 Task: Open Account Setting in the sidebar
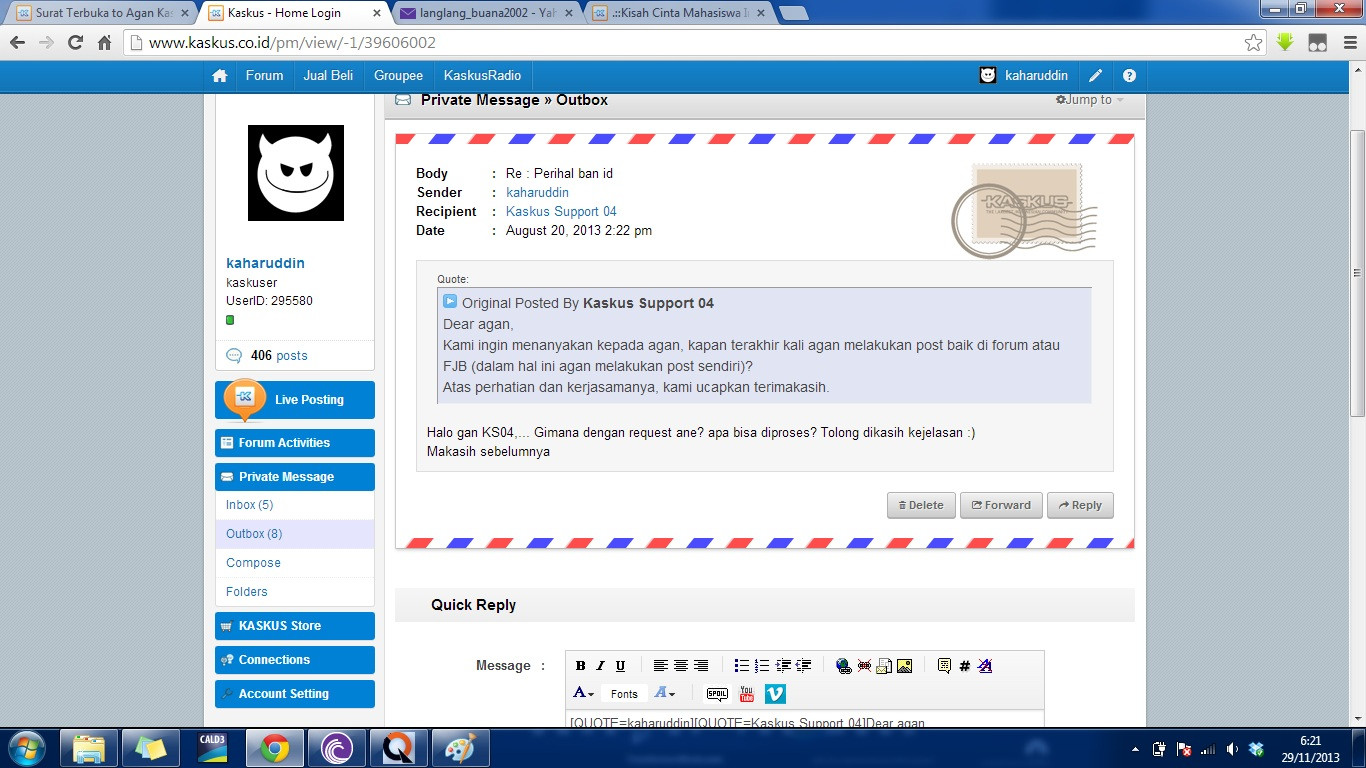[x=295, y=694]
